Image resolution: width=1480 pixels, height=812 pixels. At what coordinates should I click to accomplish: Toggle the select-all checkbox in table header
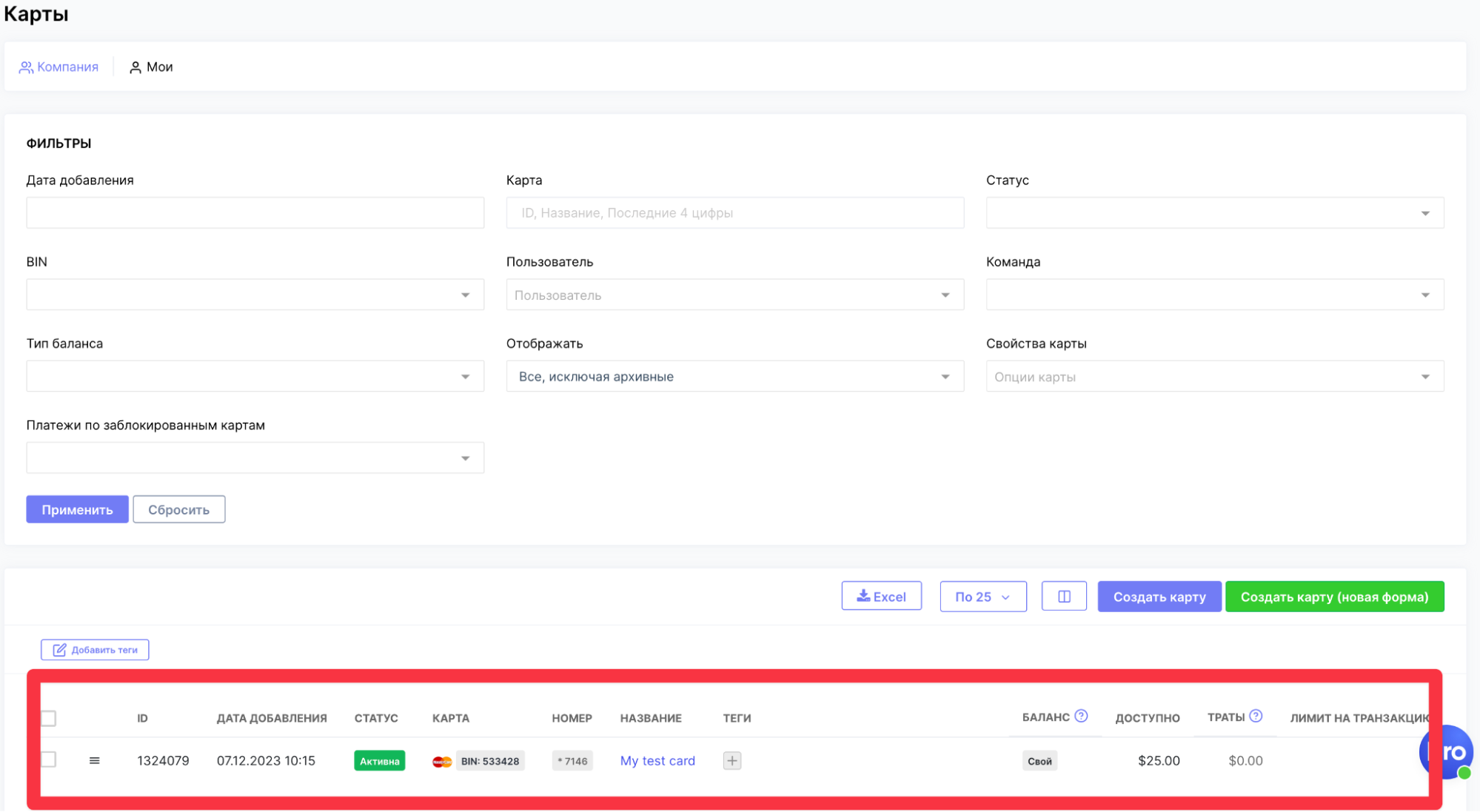pos(49,718)
